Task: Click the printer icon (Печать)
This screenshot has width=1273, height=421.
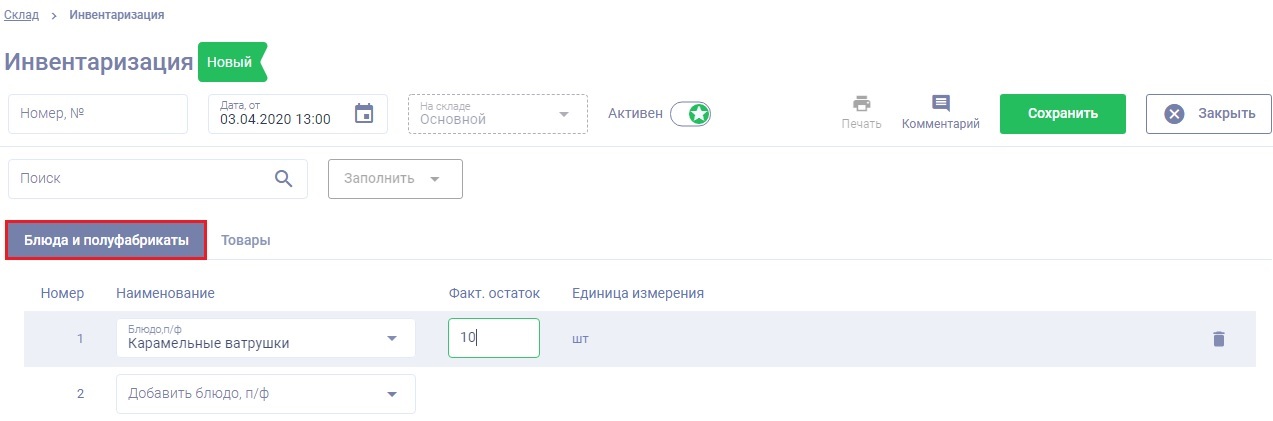Action: click(861, 104)
